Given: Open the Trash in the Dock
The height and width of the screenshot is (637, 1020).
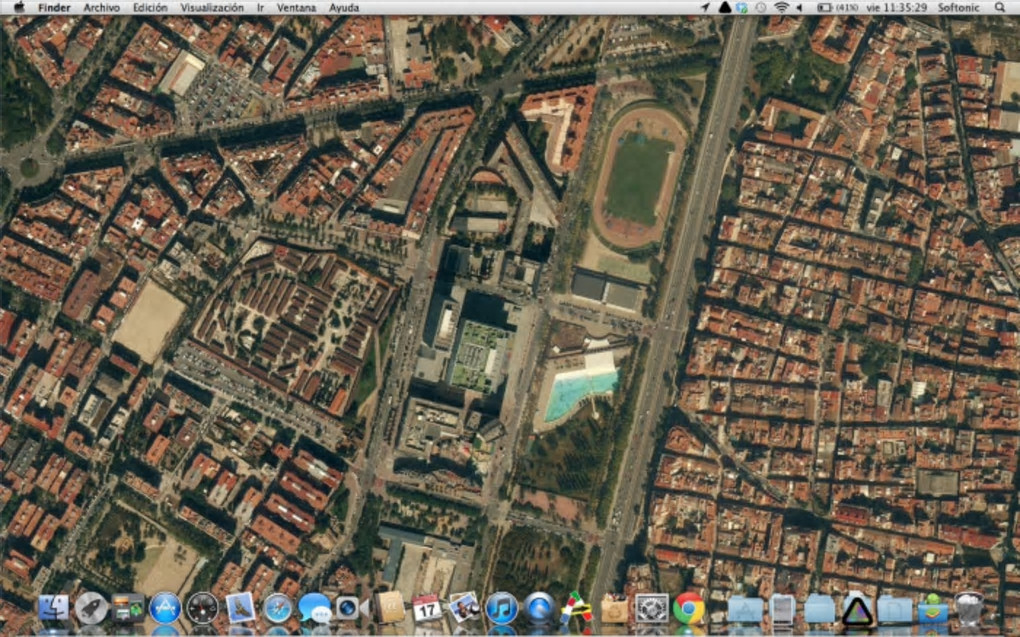Looking at the screenshot, I should (969, 608).
